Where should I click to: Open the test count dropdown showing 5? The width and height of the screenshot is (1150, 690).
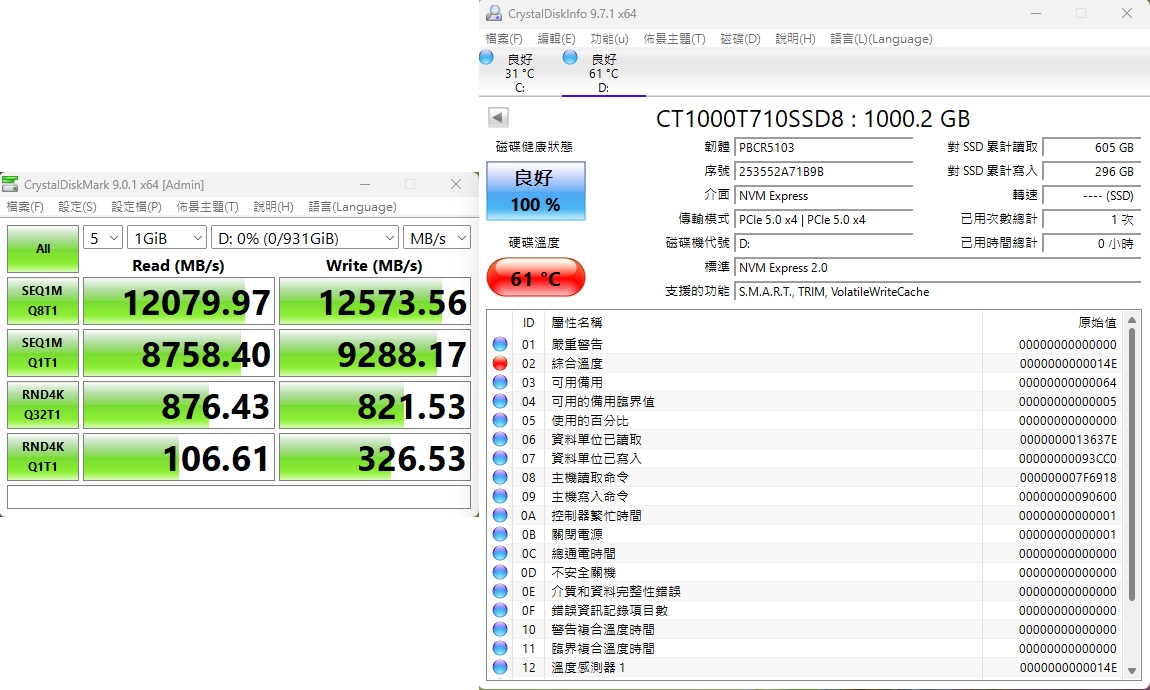tap(103, 238)
